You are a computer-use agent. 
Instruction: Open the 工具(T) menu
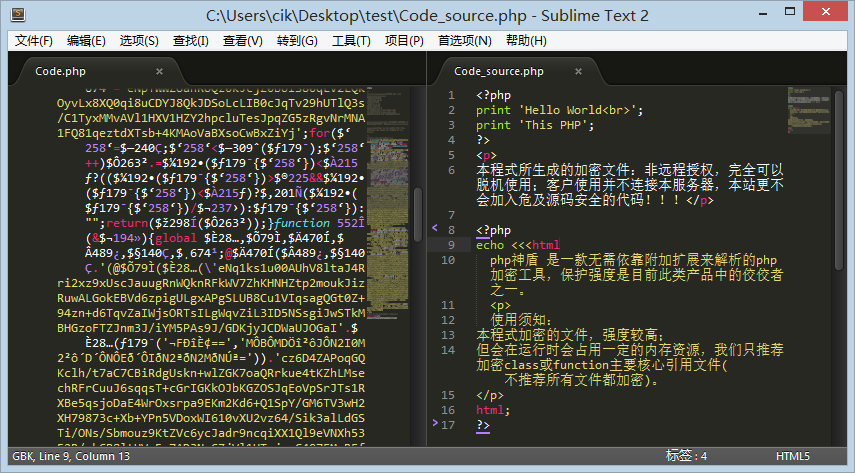351,41
